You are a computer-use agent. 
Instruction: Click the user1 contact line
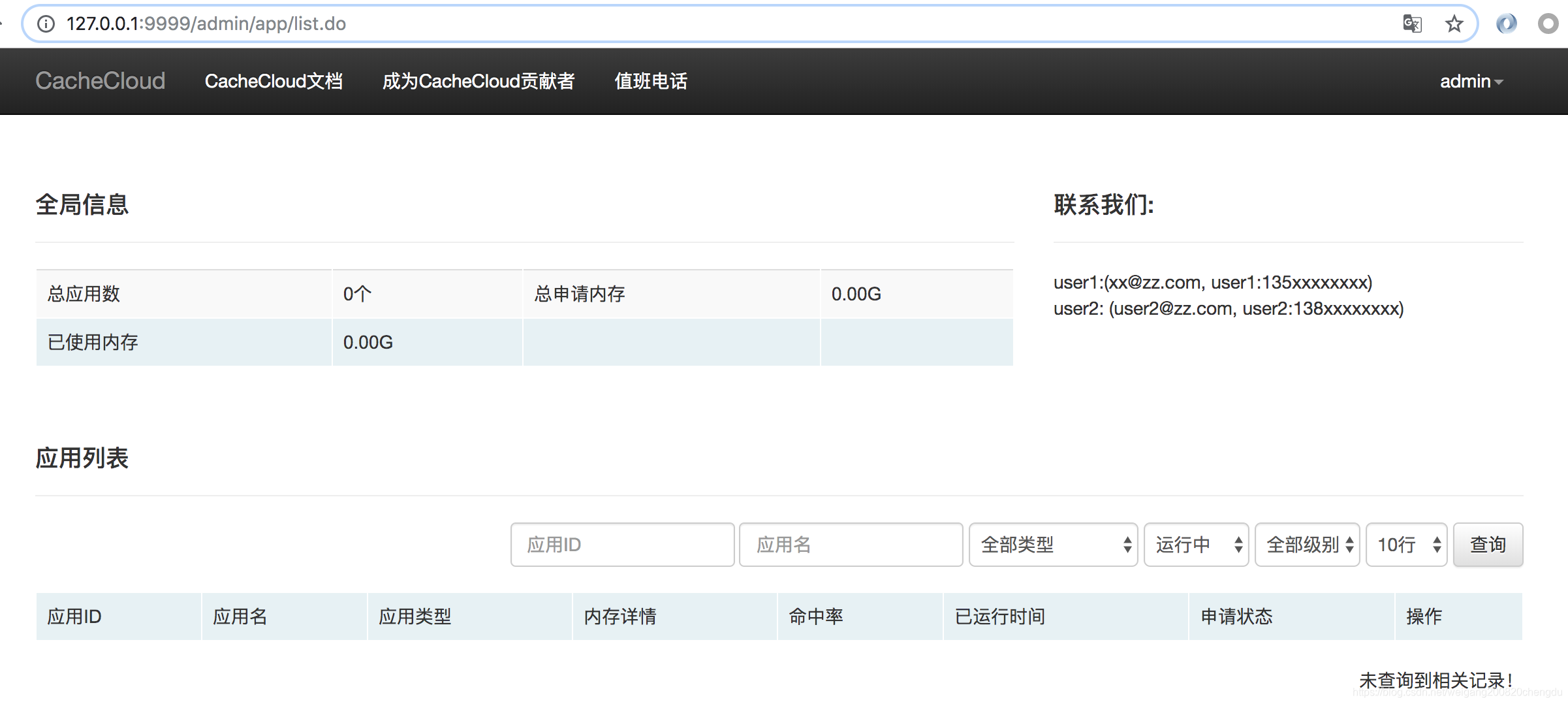point(1213,283)
